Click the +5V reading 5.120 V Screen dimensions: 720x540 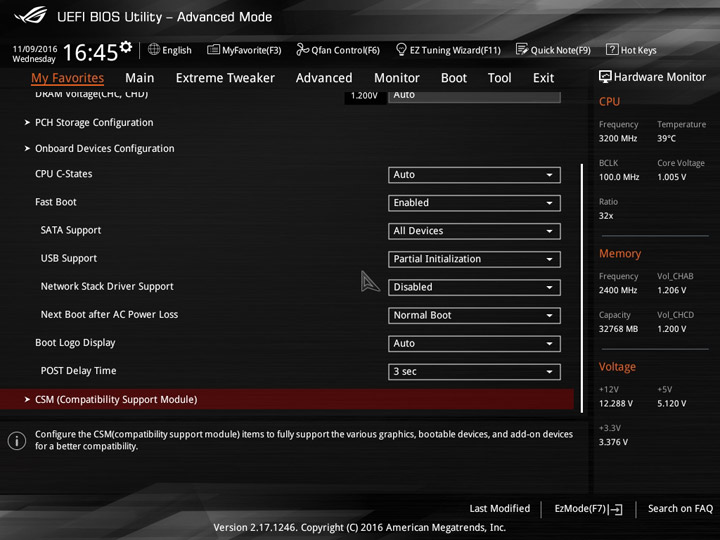point(671,403)
